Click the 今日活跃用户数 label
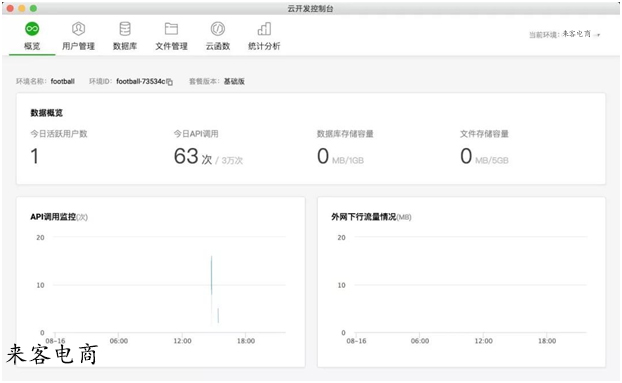Screen dimensions: 622x383 point(59,134)
